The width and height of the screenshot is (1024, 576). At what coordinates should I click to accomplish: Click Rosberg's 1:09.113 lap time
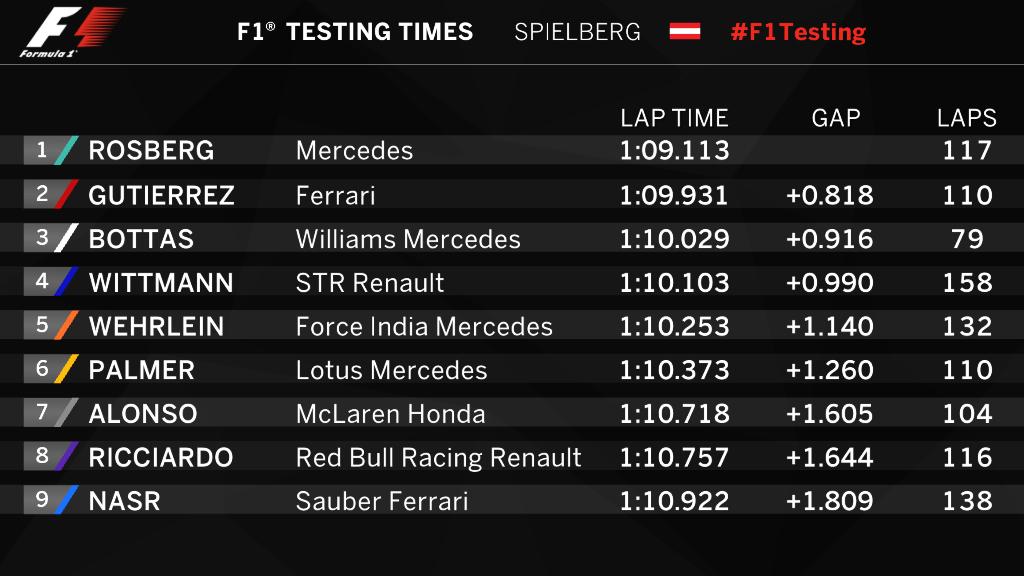pyautogui.click(x=674, y=151)
